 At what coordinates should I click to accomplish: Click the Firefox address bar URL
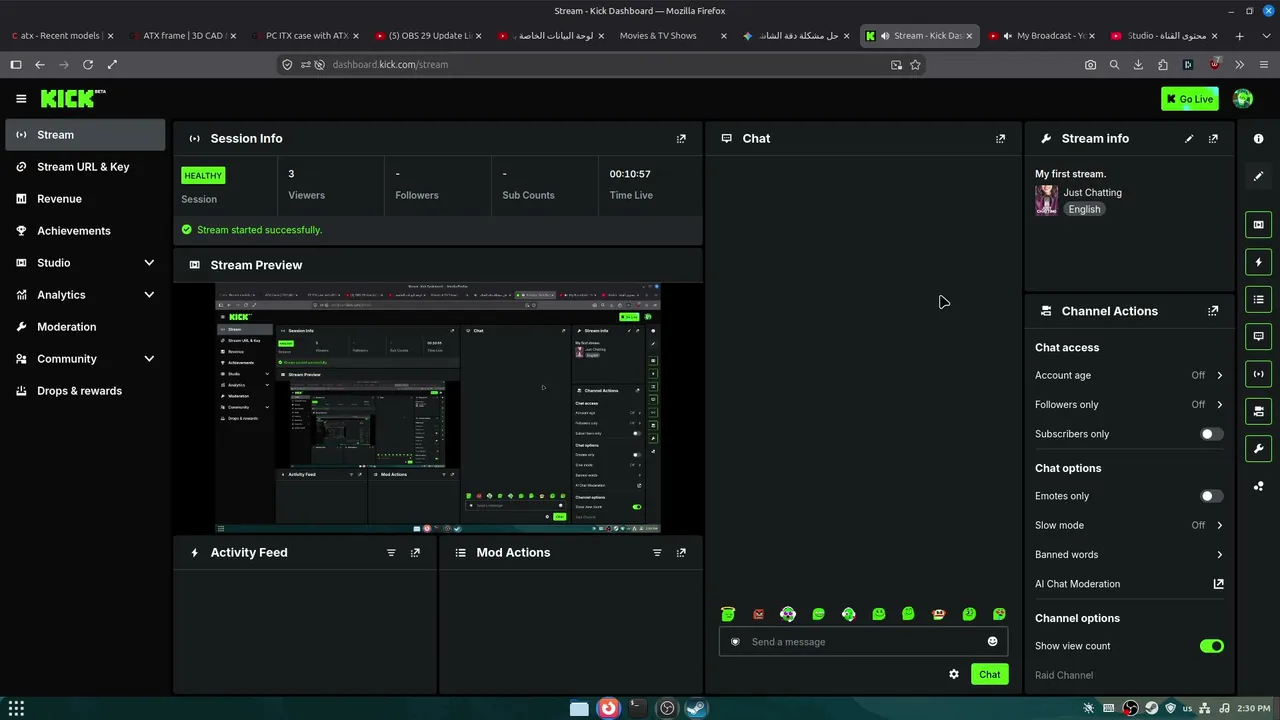coord(390,65)
